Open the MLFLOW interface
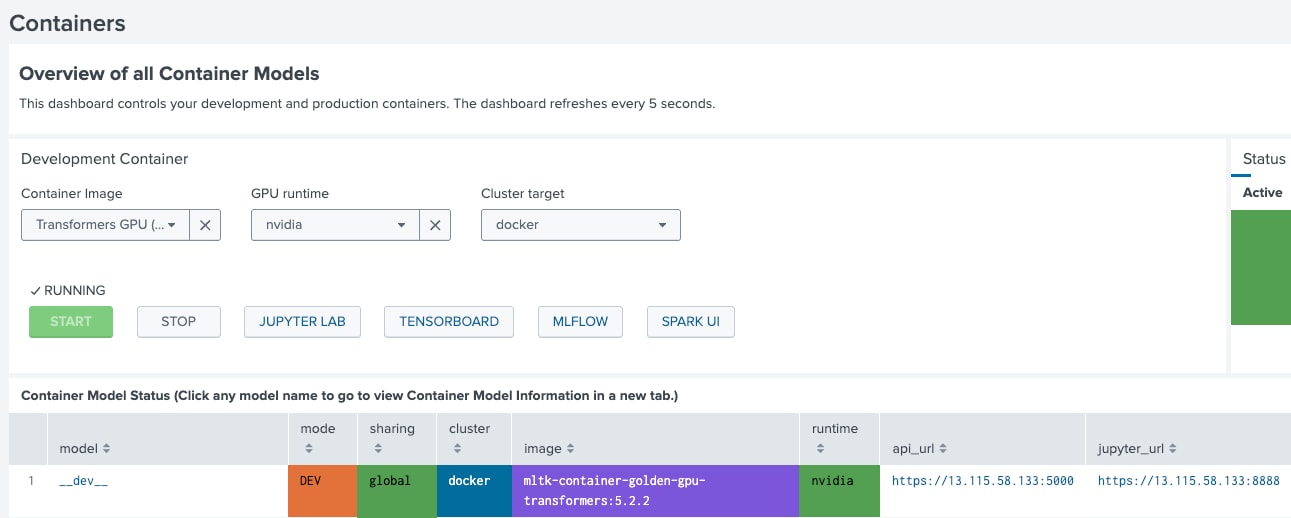 point(580,321)
